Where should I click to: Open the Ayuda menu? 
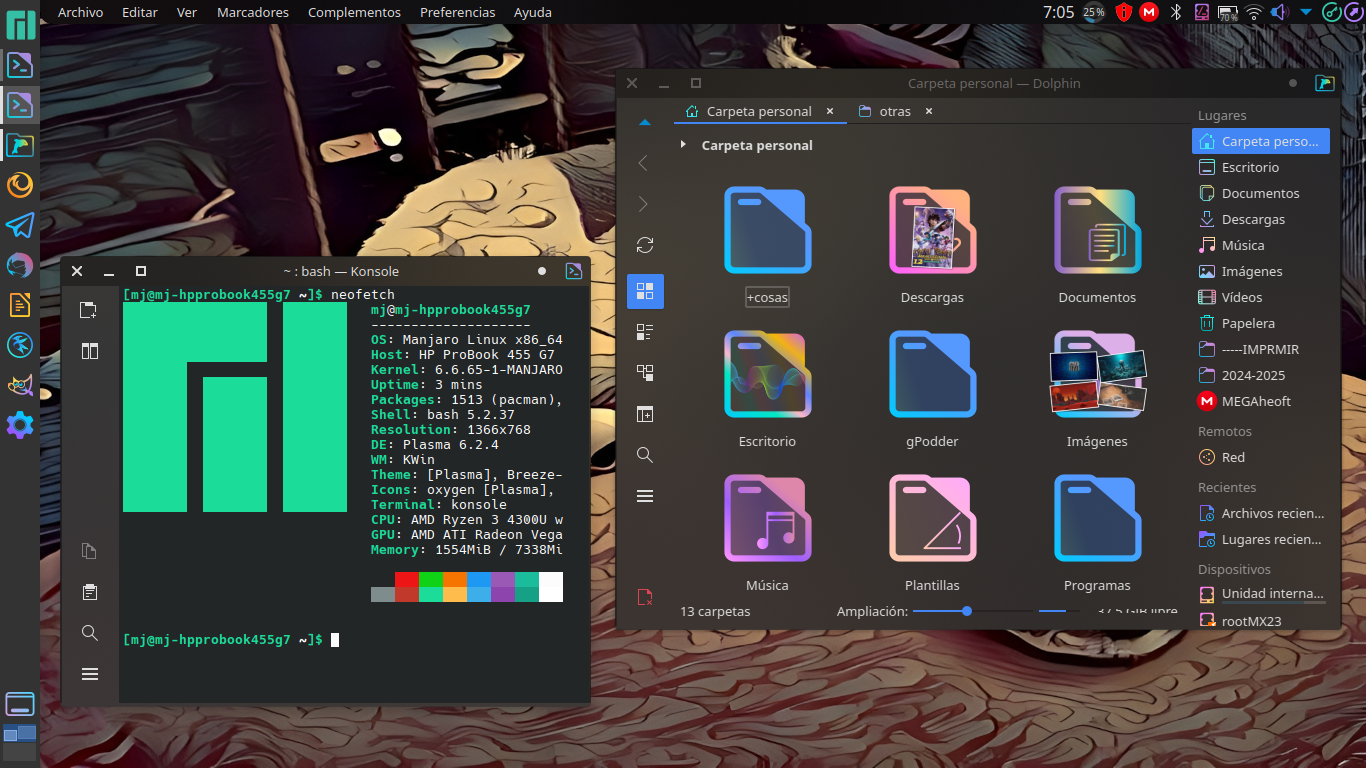532,12
